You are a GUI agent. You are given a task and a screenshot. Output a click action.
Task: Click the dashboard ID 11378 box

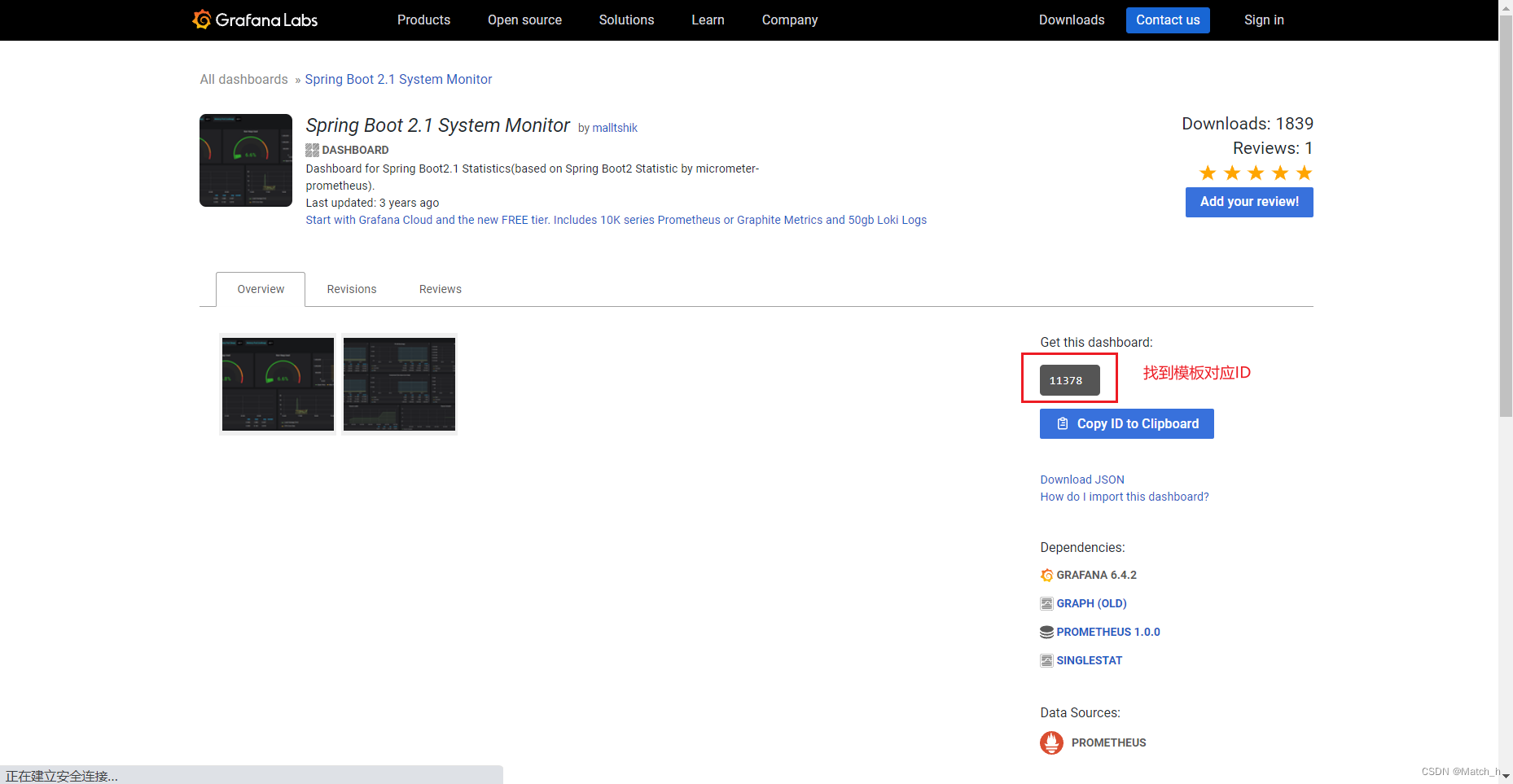click(1069, 380)
